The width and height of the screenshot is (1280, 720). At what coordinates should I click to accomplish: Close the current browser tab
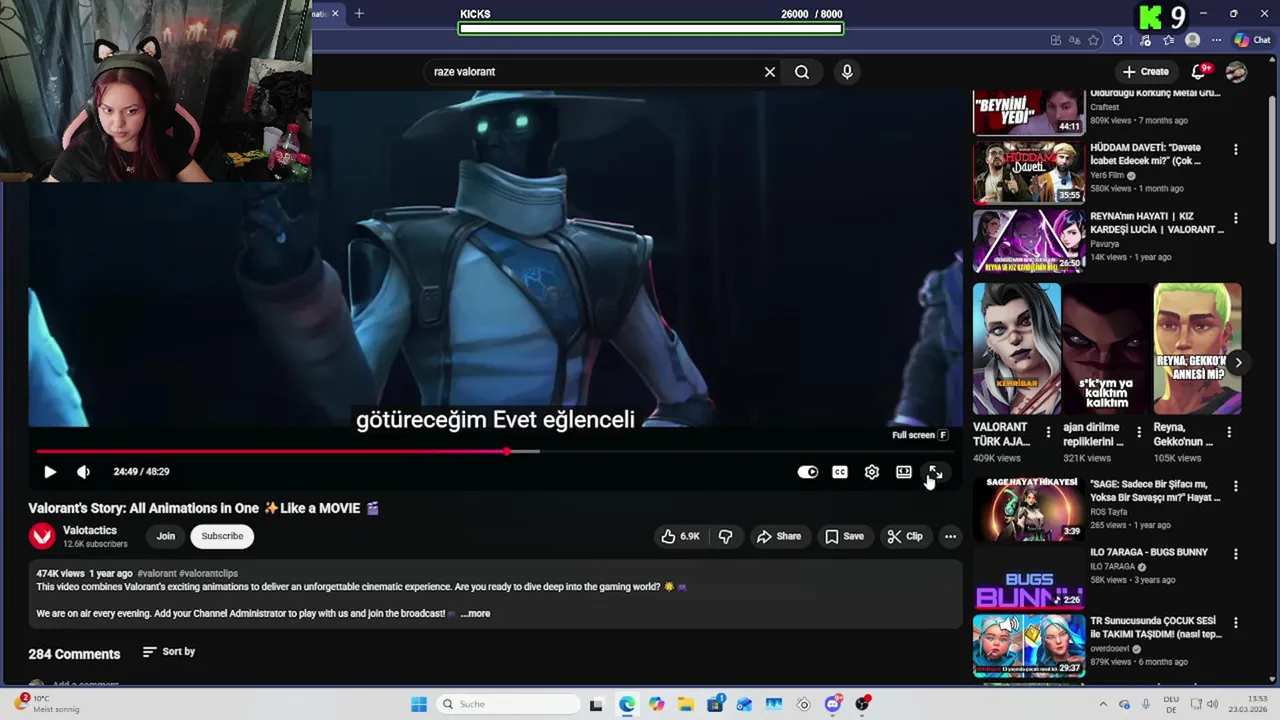(x=335, y=13)
